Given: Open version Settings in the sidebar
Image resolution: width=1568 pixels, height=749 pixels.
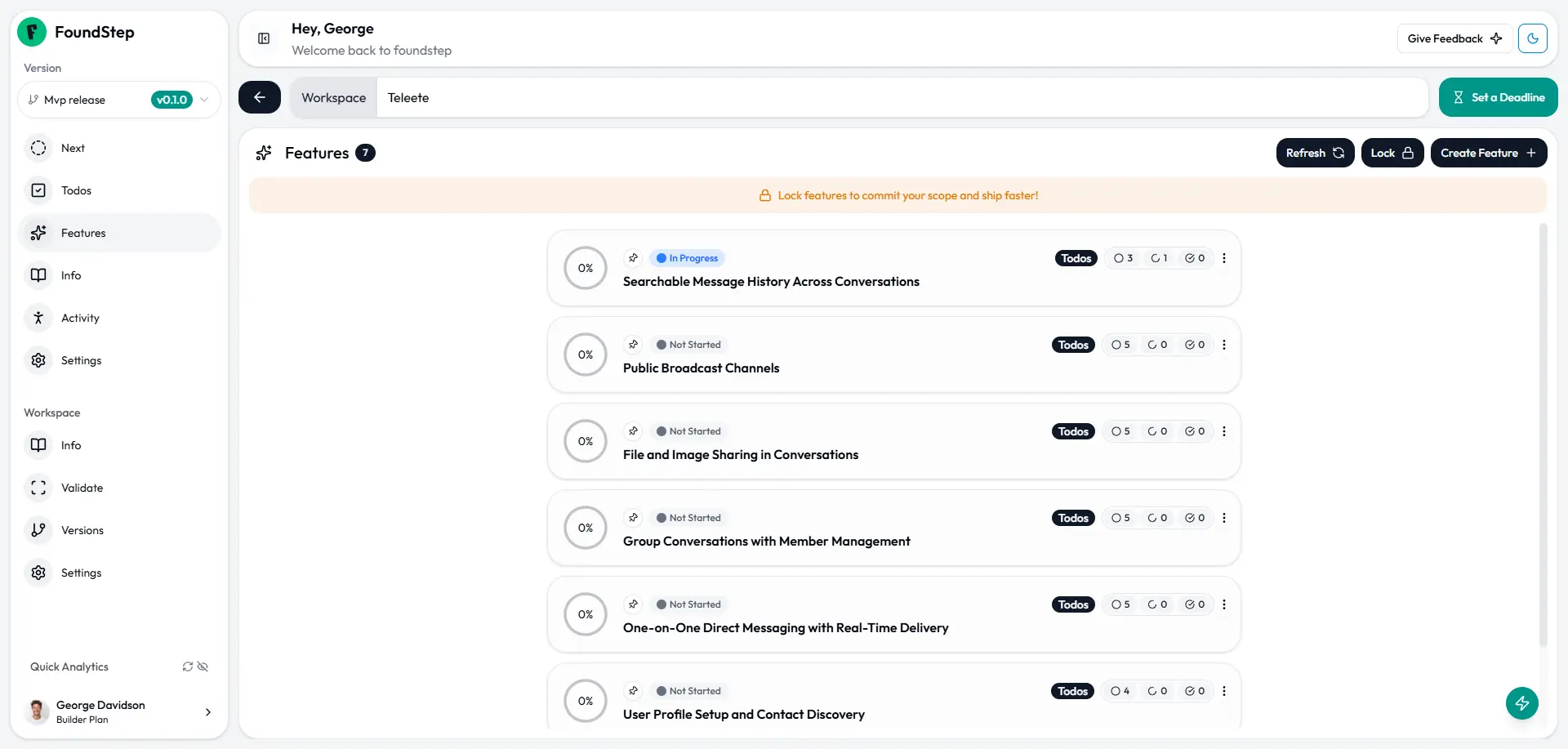Looking at the screenshot, I should [119, 360].
